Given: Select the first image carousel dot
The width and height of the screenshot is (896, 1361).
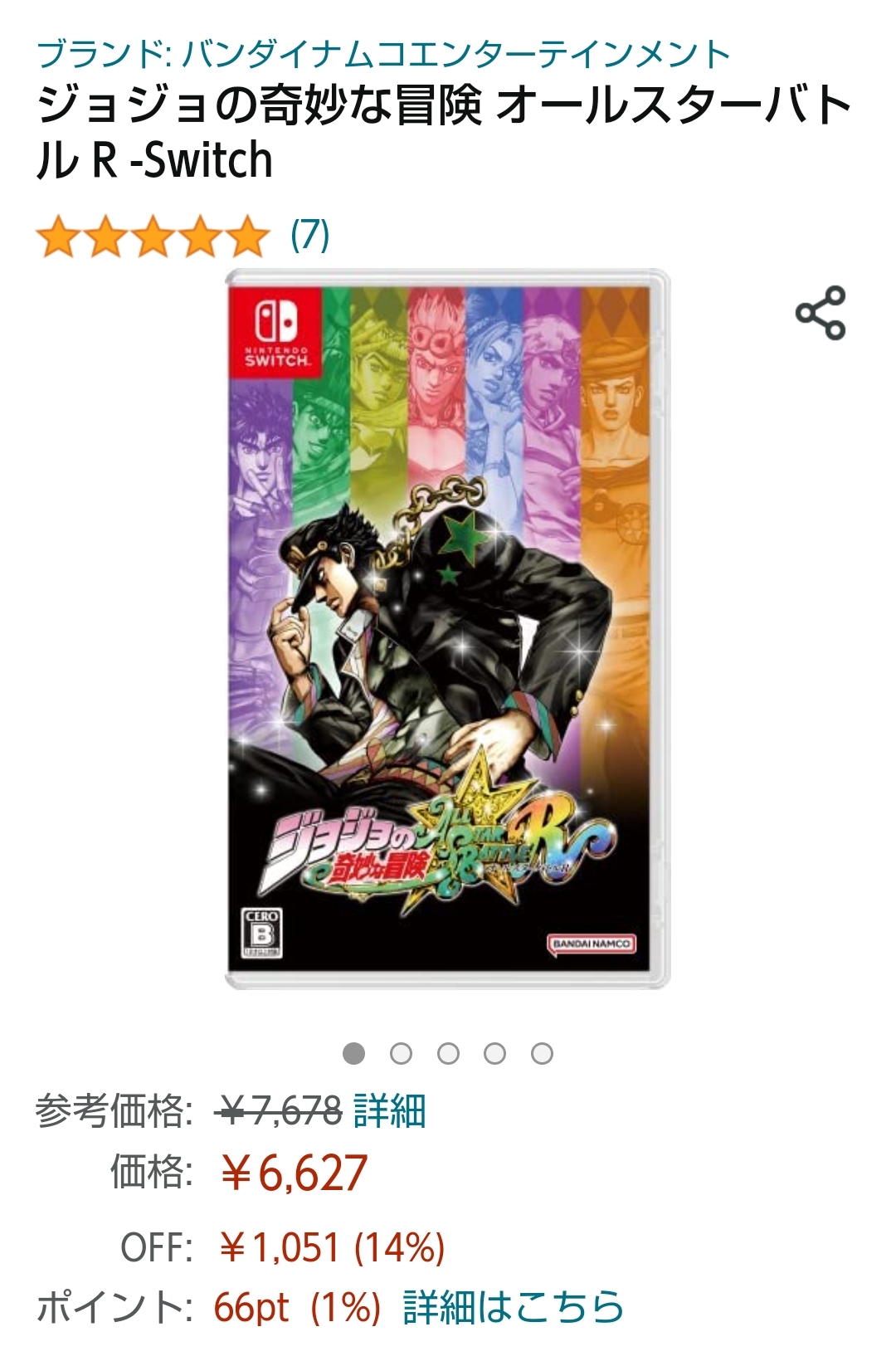Looking at the screenshot, I should [x=354, y=1053].
